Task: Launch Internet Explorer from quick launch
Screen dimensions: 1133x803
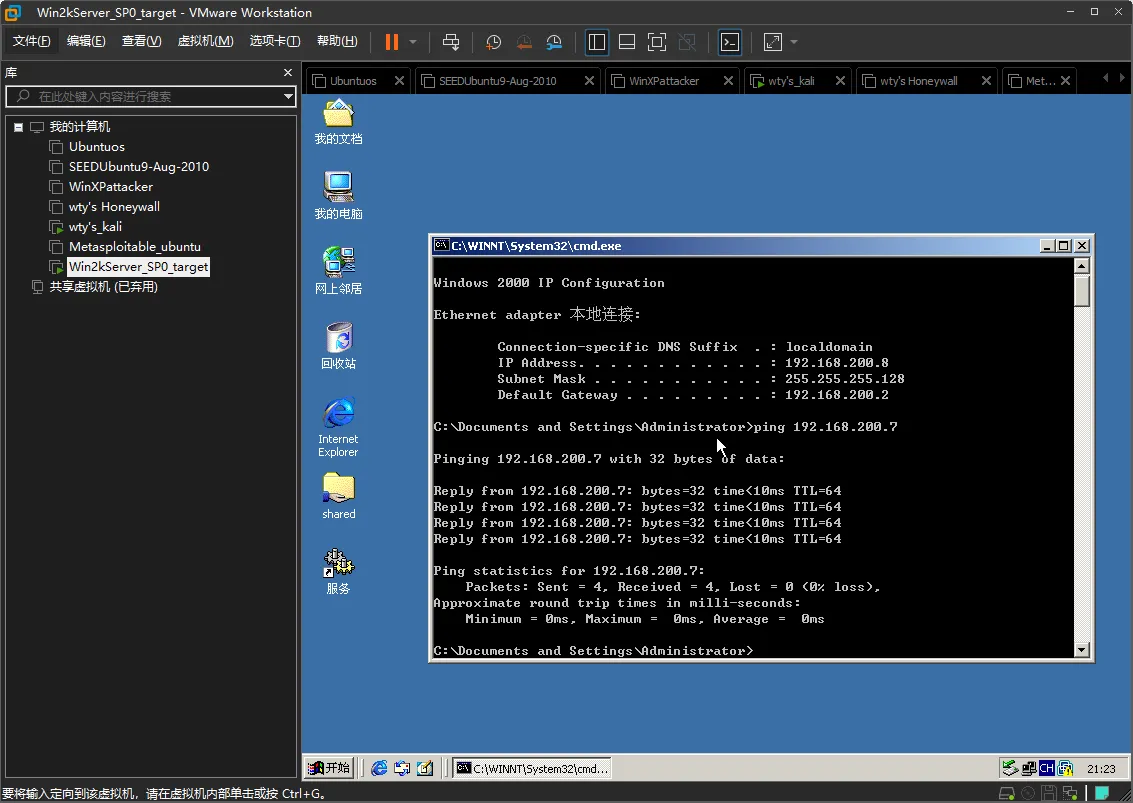Action: [x=379, y=768]
